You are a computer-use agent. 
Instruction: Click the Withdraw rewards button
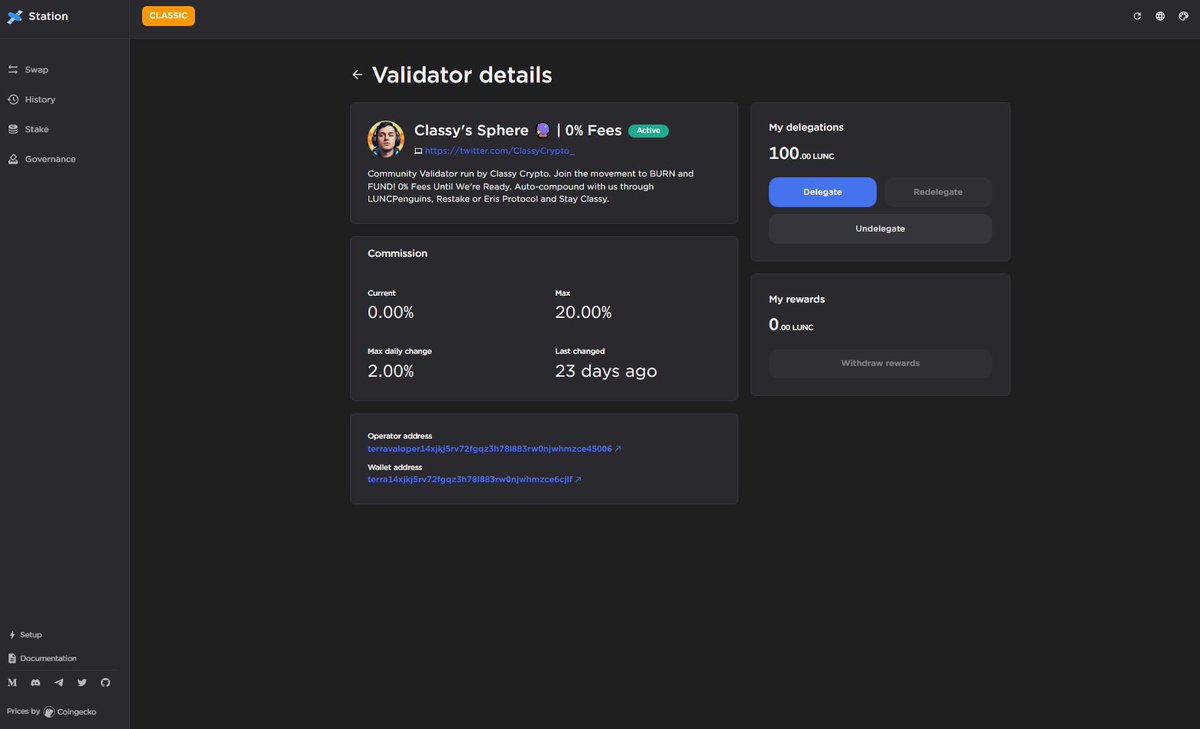click(x=880, y=363)
